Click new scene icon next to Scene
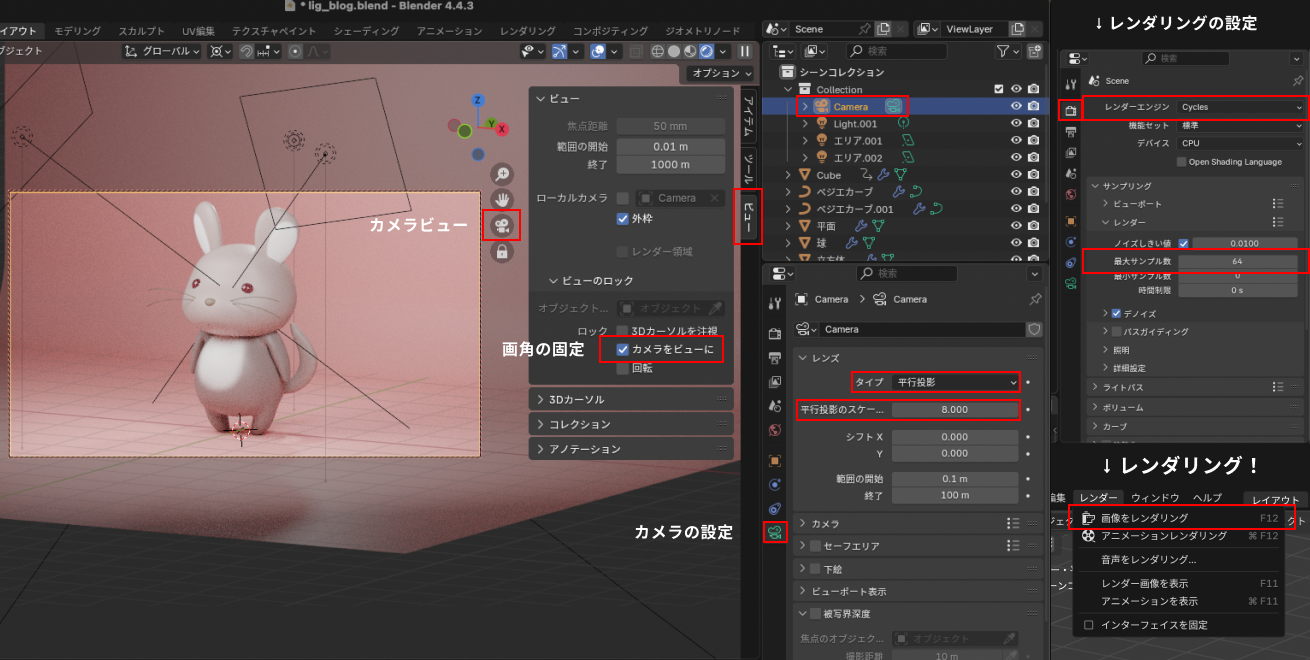 883,30
